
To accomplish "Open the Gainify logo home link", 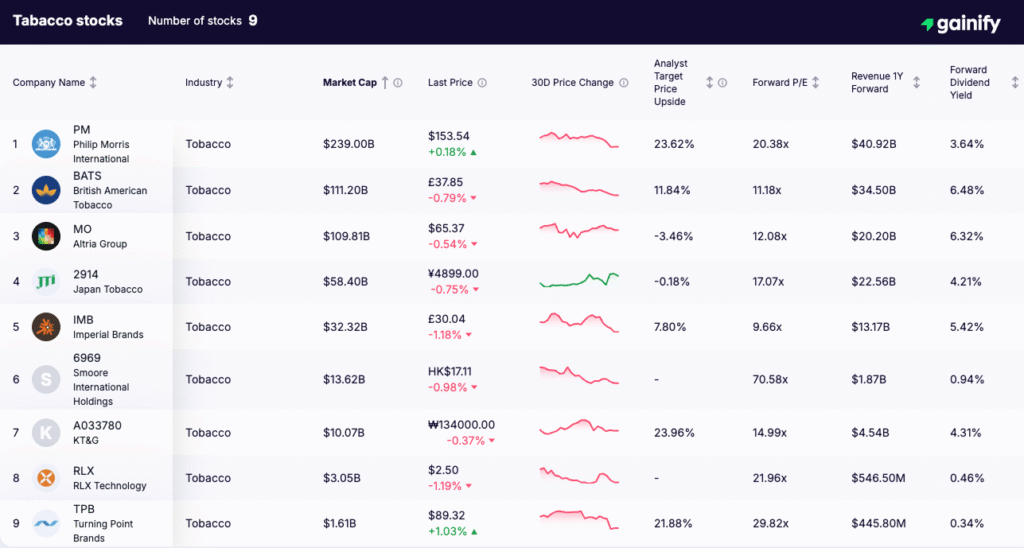I will [x=960, y=24].
